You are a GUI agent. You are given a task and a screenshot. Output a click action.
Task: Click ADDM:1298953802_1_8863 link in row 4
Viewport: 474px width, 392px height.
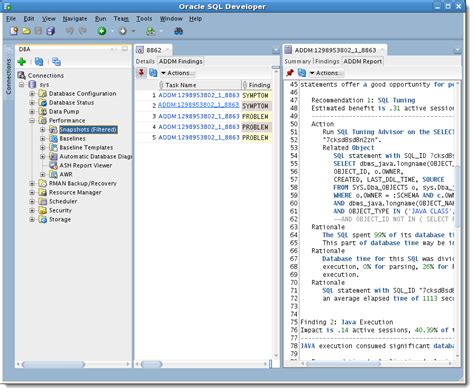tap(199, 127)
